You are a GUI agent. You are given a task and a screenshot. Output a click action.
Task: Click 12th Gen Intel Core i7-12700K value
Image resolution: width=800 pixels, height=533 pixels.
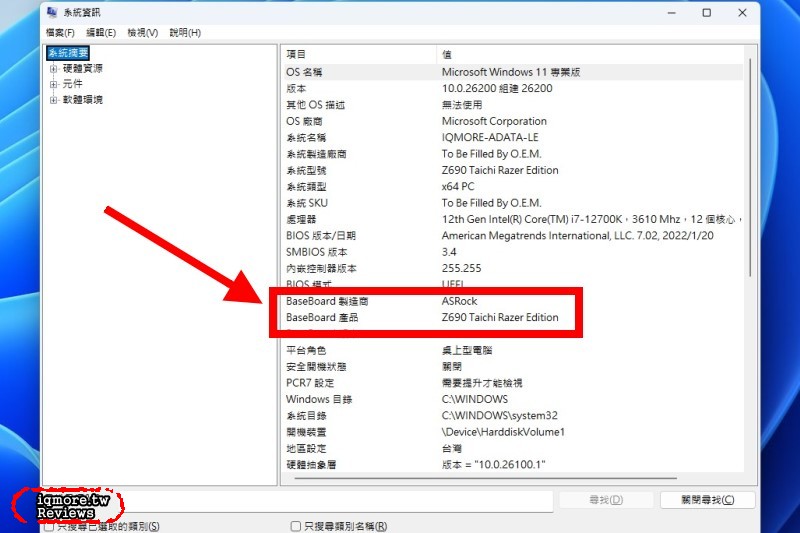click(591, 219)
